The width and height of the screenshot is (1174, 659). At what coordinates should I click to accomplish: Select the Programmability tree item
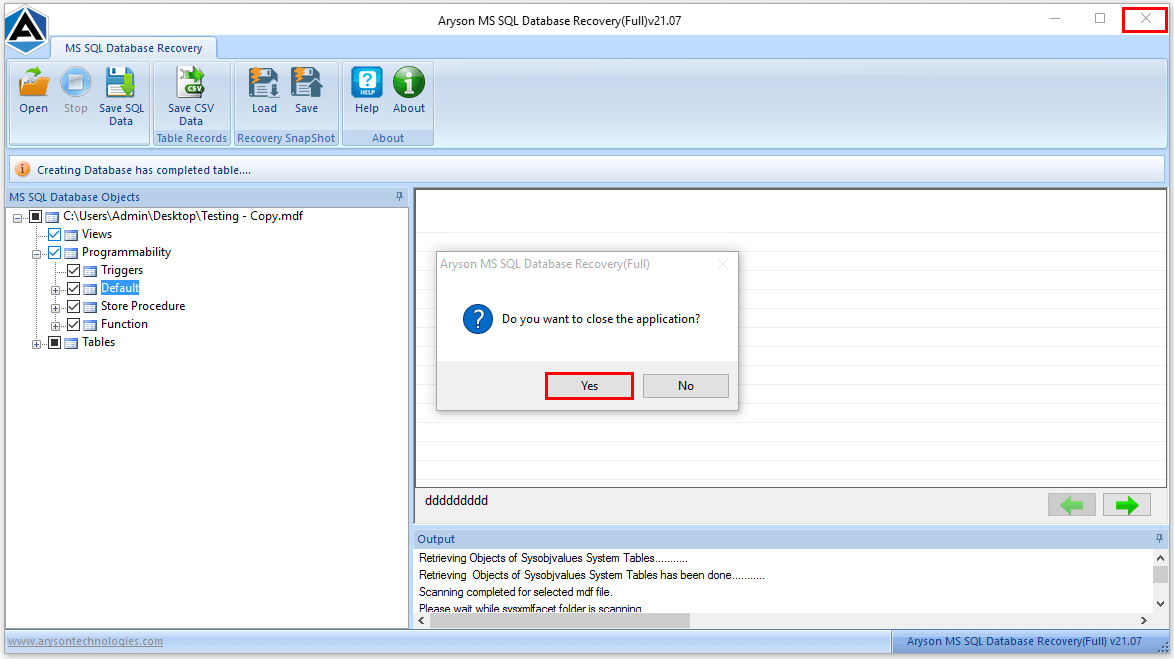pyautogui.click(x=127, y=252)
